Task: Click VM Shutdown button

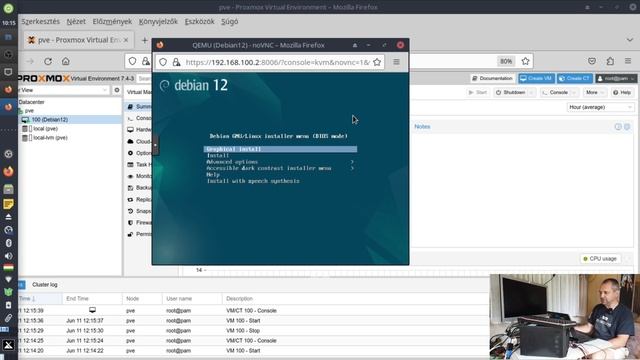Action: pos(510,93)
